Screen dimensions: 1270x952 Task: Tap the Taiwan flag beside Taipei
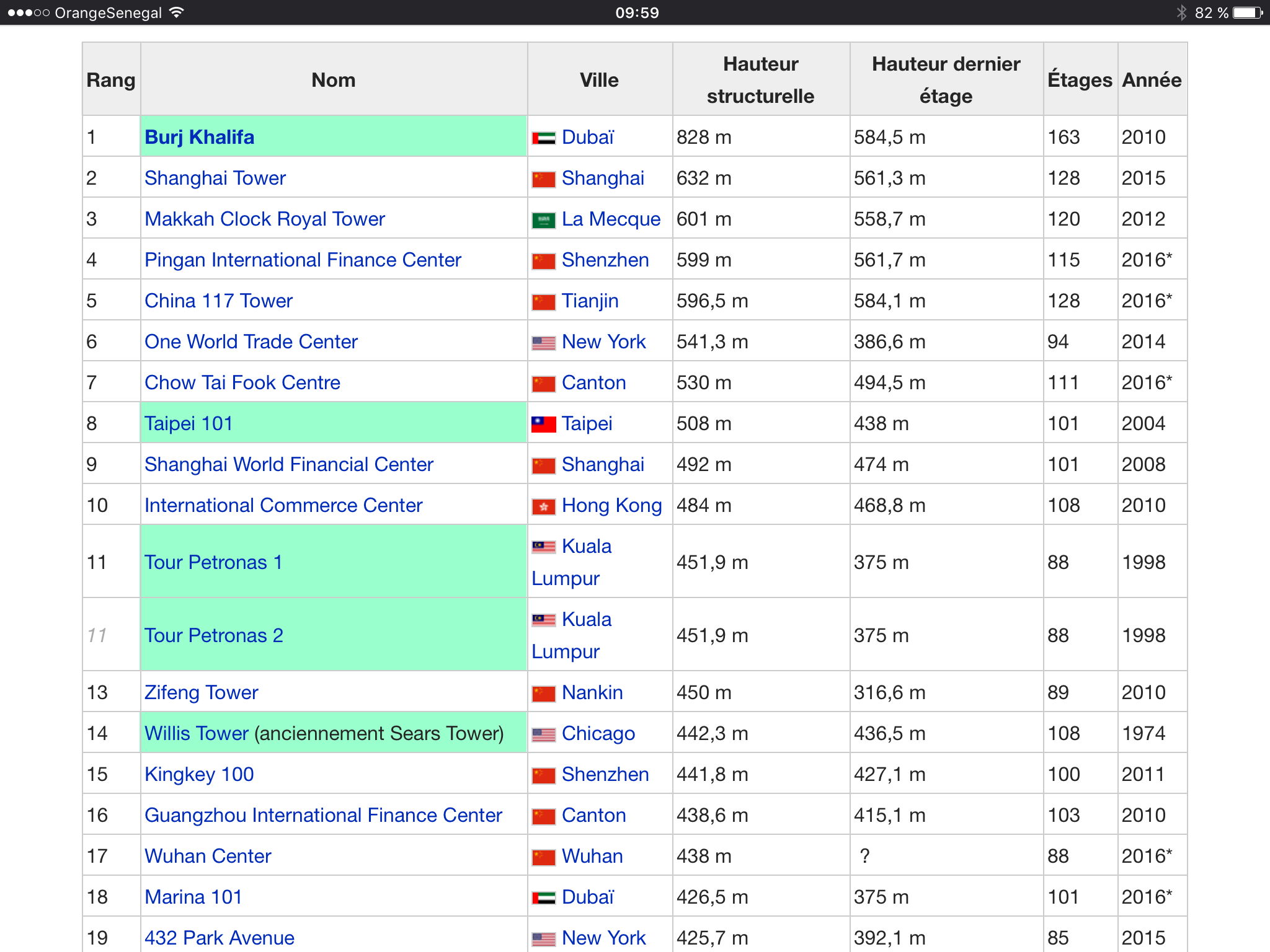[543, 425]
